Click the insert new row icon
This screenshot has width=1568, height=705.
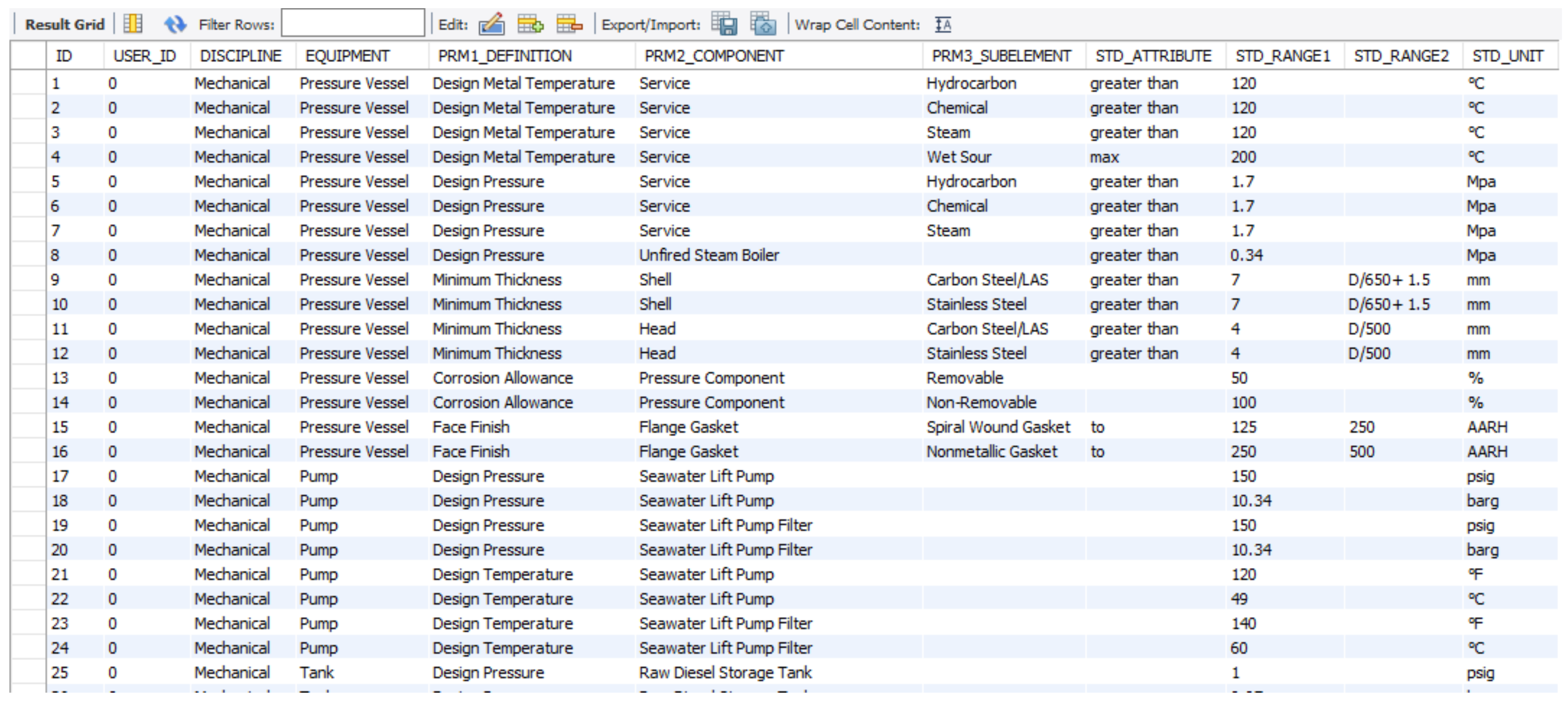click(x=530, y=24)
